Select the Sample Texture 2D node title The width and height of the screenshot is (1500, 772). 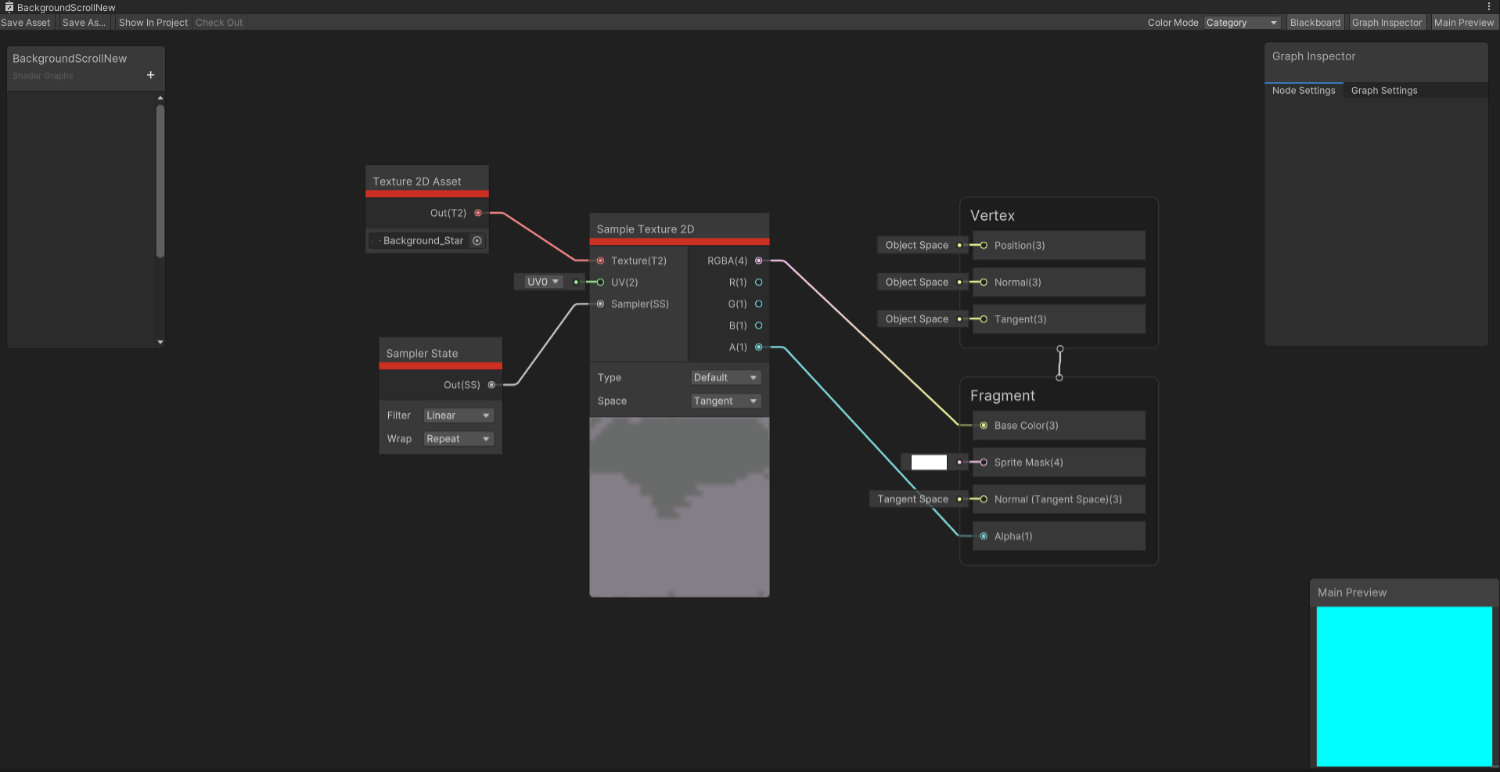tap(645, 229)
